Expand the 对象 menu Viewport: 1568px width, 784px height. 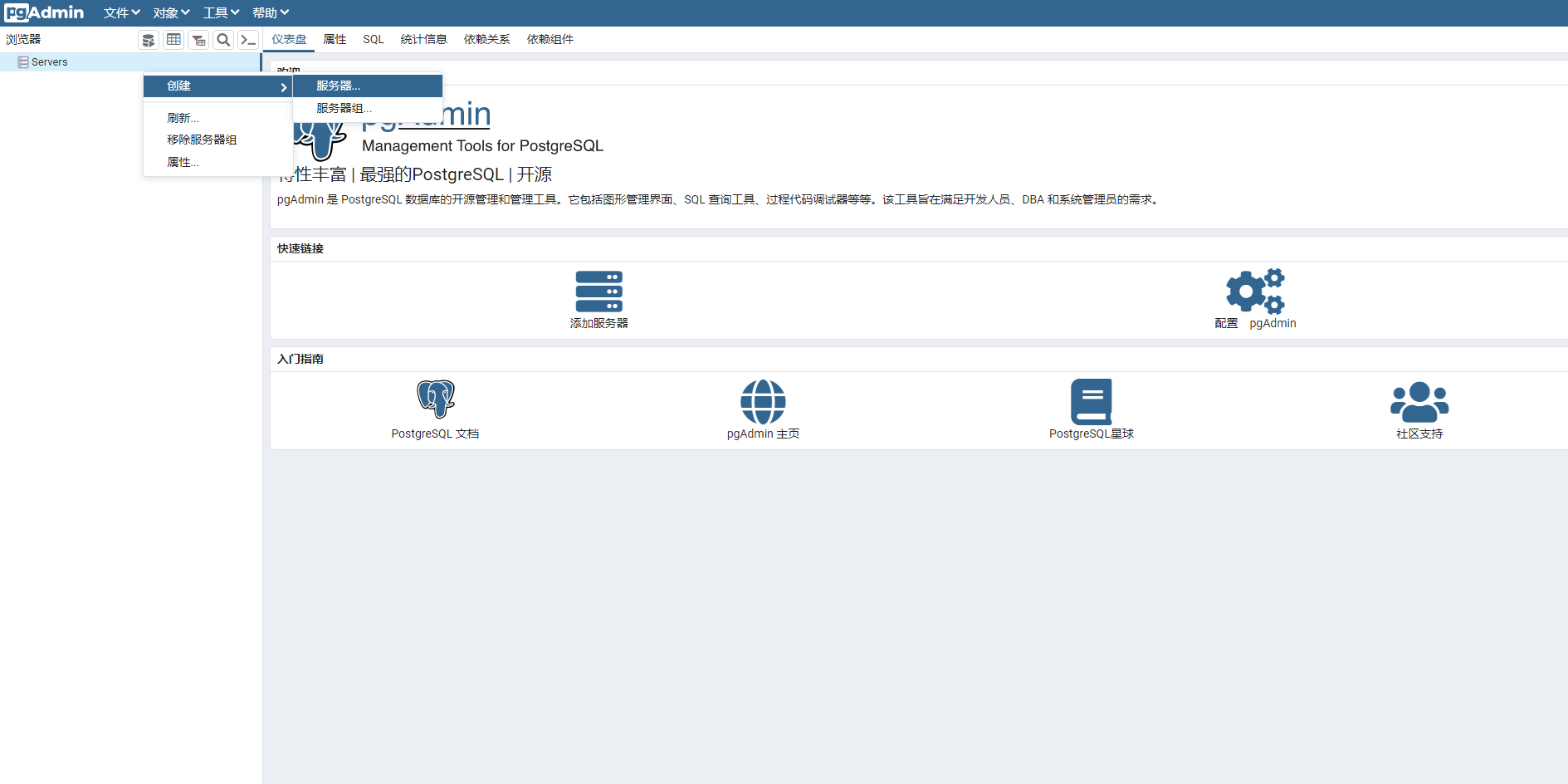point(171,12)
